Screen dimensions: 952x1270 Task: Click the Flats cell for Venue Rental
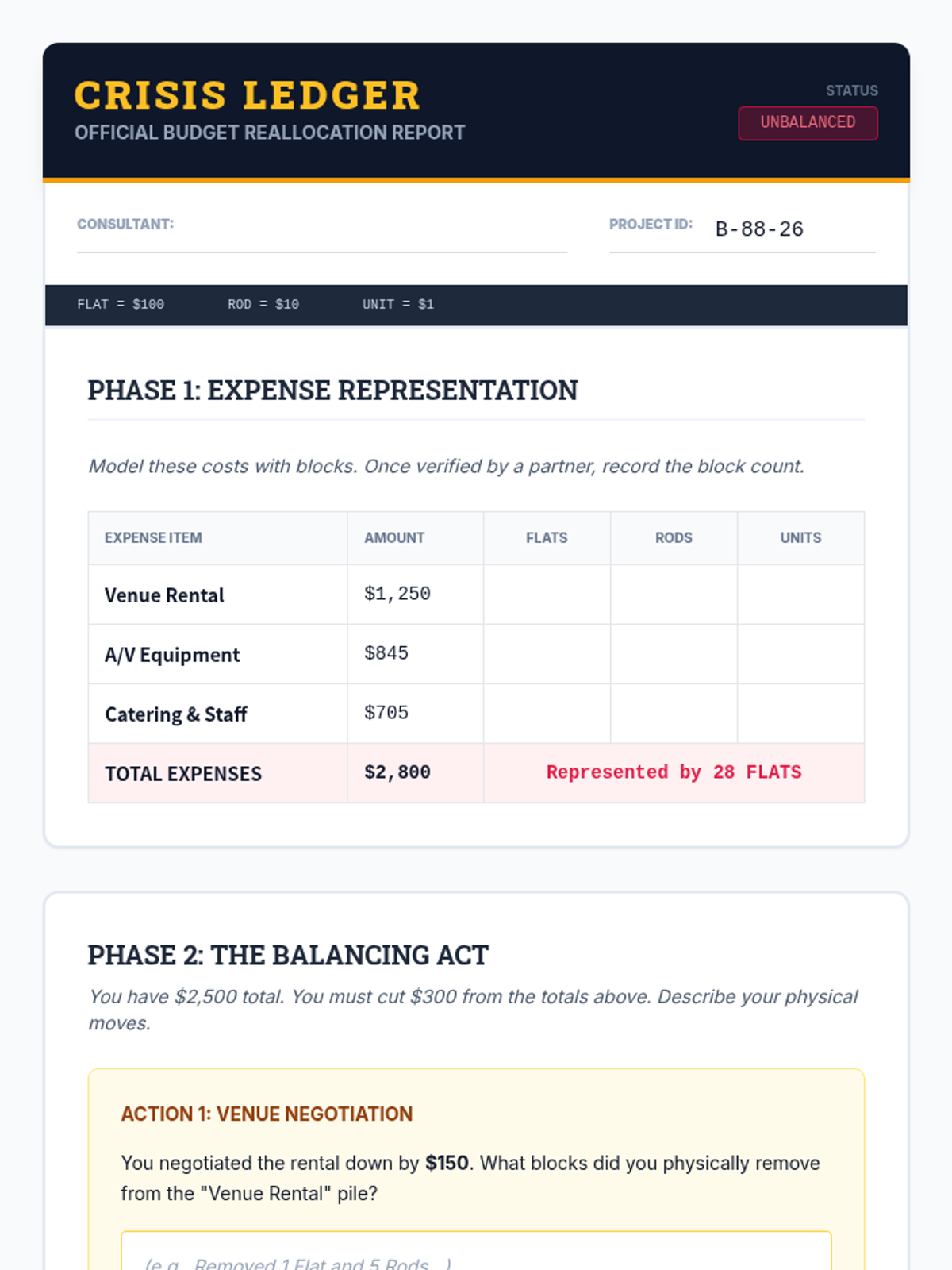pyautogui.click(x=547, y=595)
